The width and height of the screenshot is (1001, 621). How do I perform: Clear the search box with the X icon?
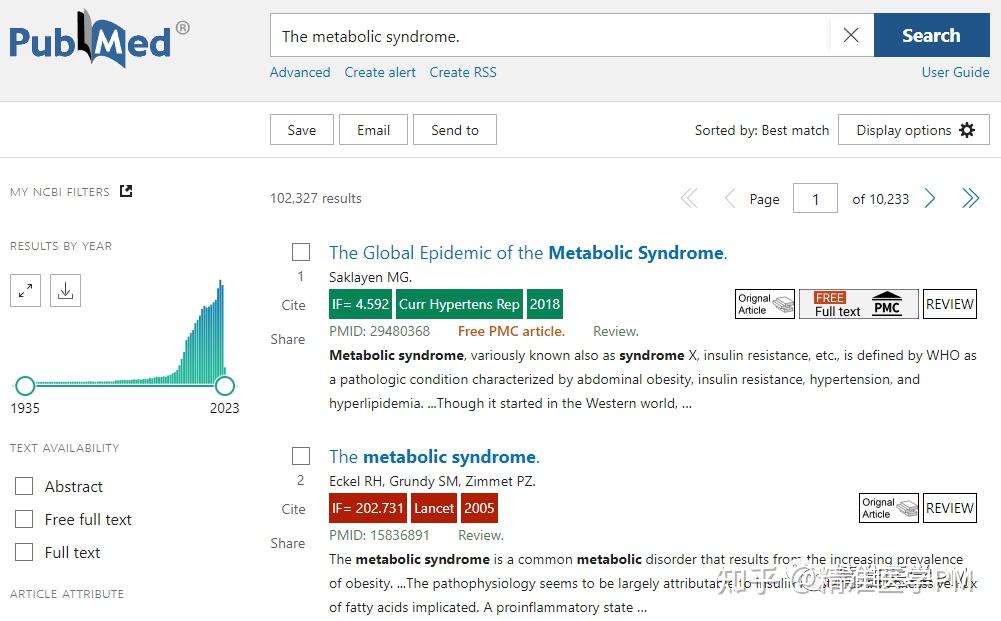851,34
